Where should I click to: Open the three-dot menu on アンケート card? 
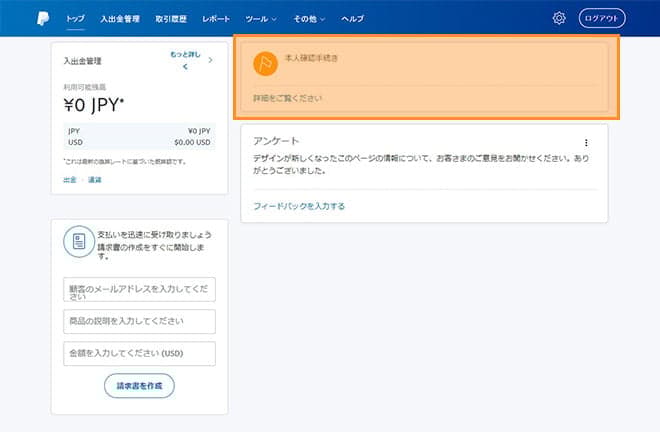coord(587,143)
